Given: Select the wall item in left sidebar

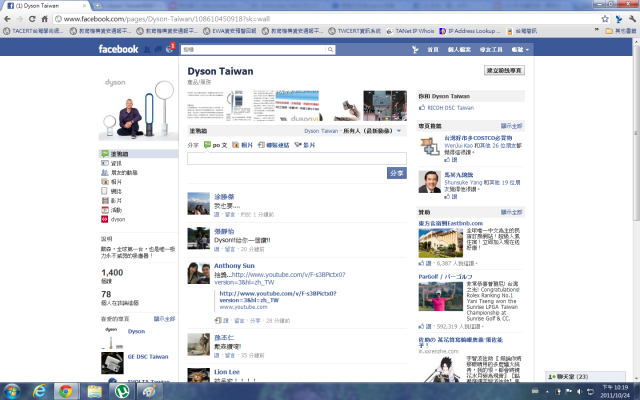Looking at the screenshot, I should point(138,154).
